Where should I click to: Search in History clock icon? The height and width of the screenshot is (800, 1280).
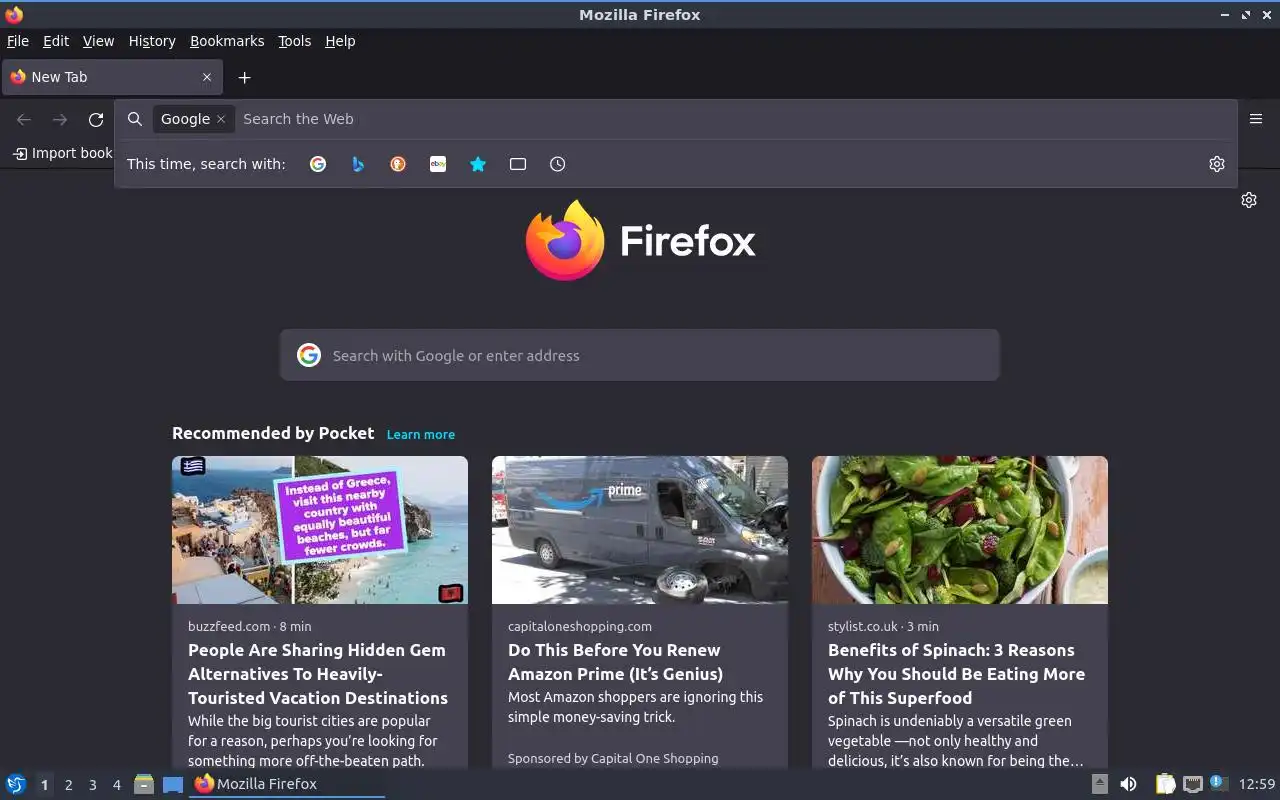(x=558, y=164)
